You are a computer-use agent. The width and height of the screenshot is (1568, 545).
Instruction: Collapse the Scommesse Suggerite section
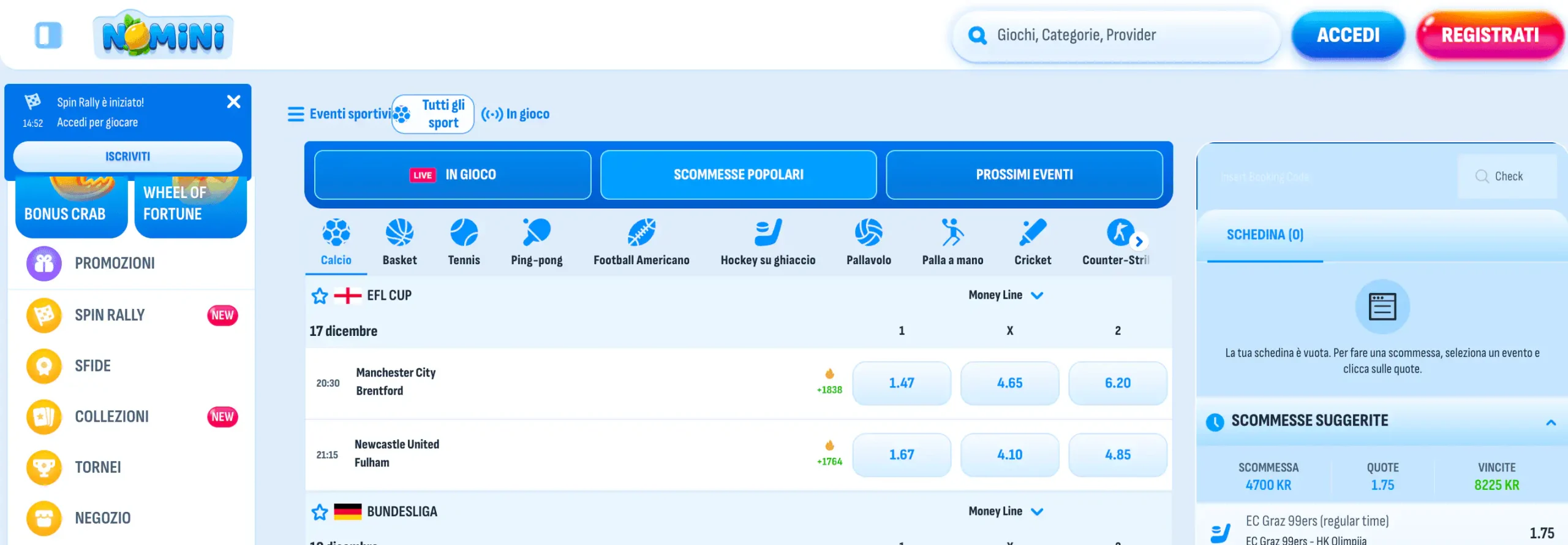1551,422
